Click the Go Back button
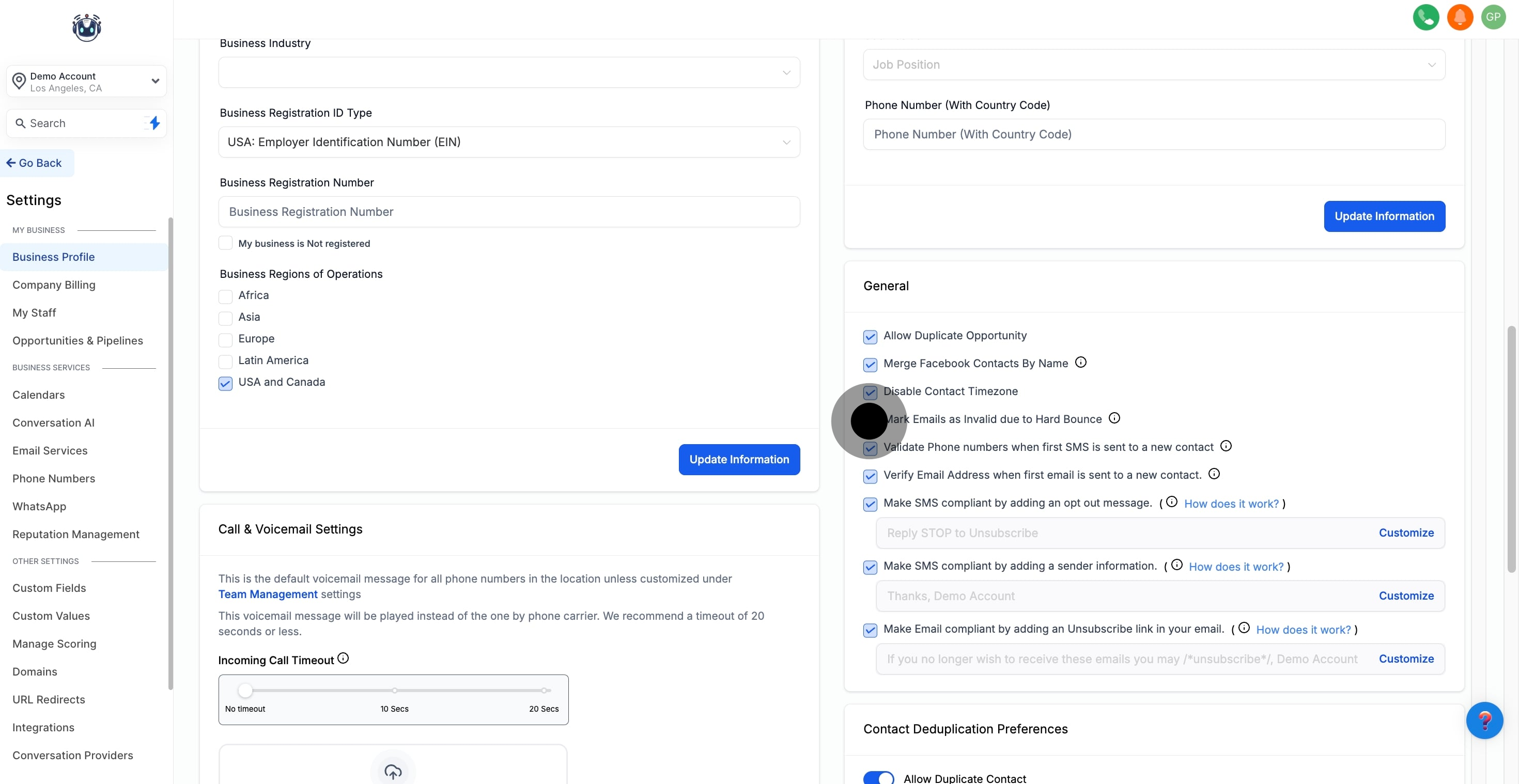Screen dimensions: 1519x784 click(34, 163)
